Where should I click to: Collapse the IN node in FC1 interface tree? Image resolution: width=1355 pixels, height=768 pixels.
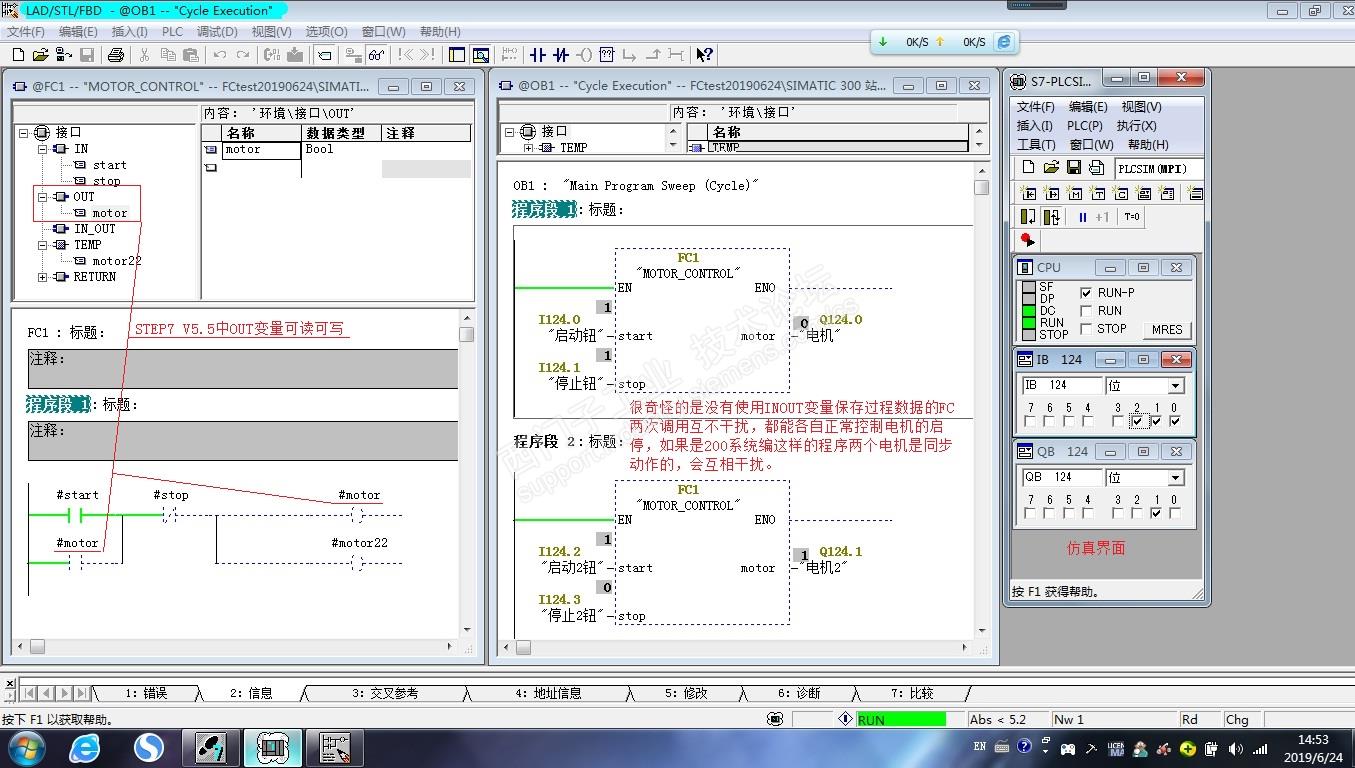(43, 149)
